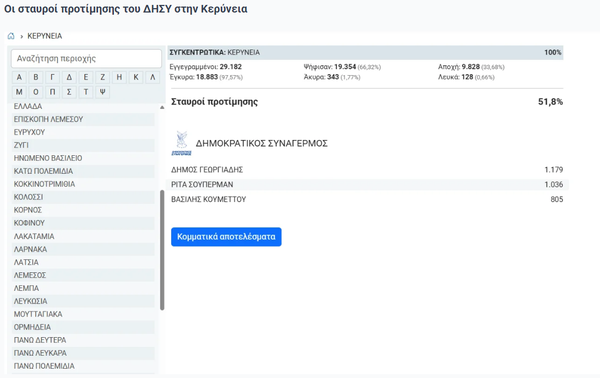
Task: Filter areas by letter Π
Action: [52, 92]
